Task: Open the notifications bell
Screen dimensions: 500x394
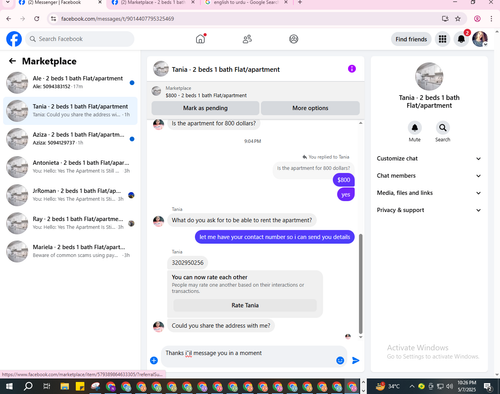Action: click(461, 39)
